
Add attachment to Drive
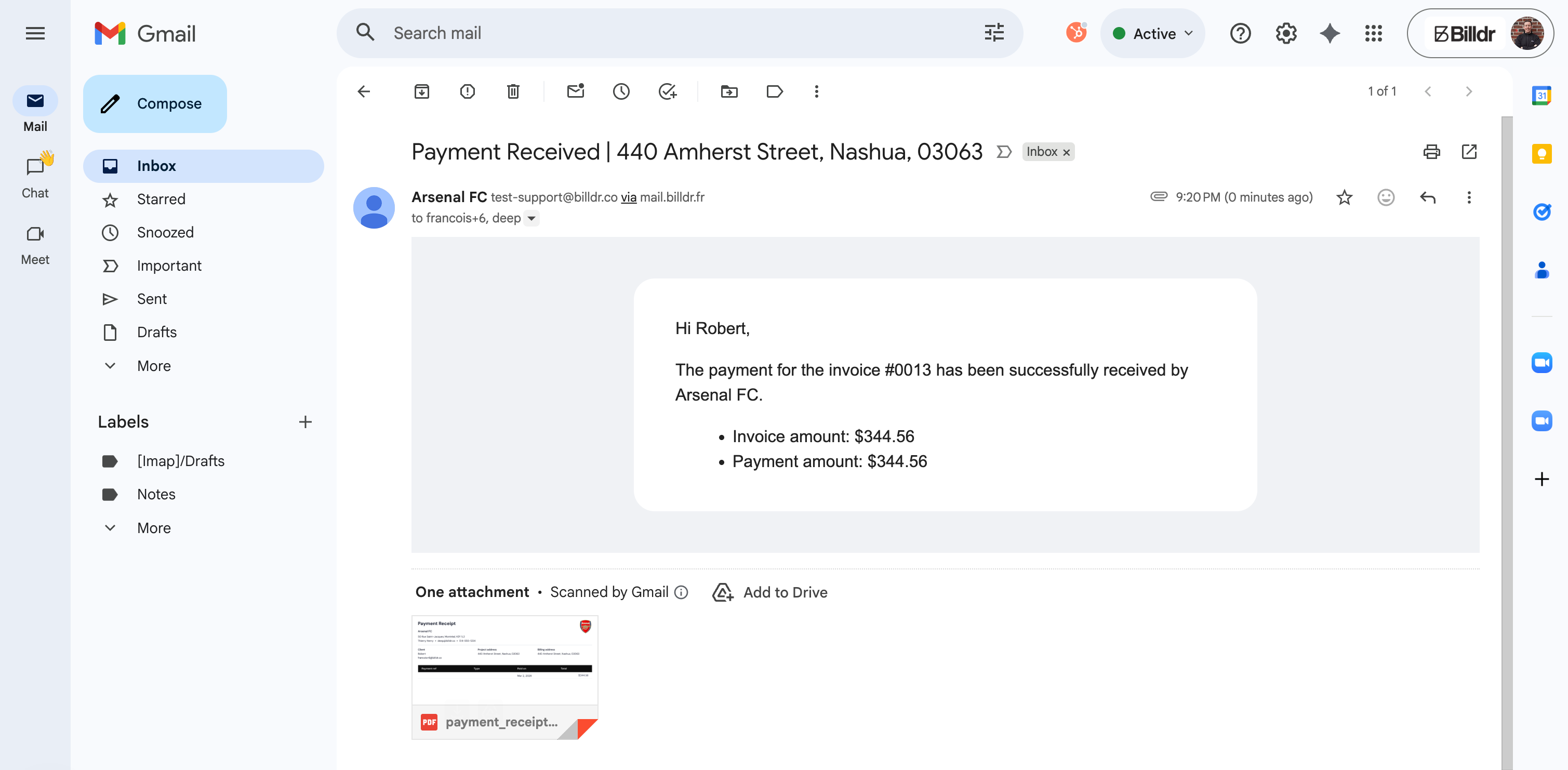tap(769, 592)
